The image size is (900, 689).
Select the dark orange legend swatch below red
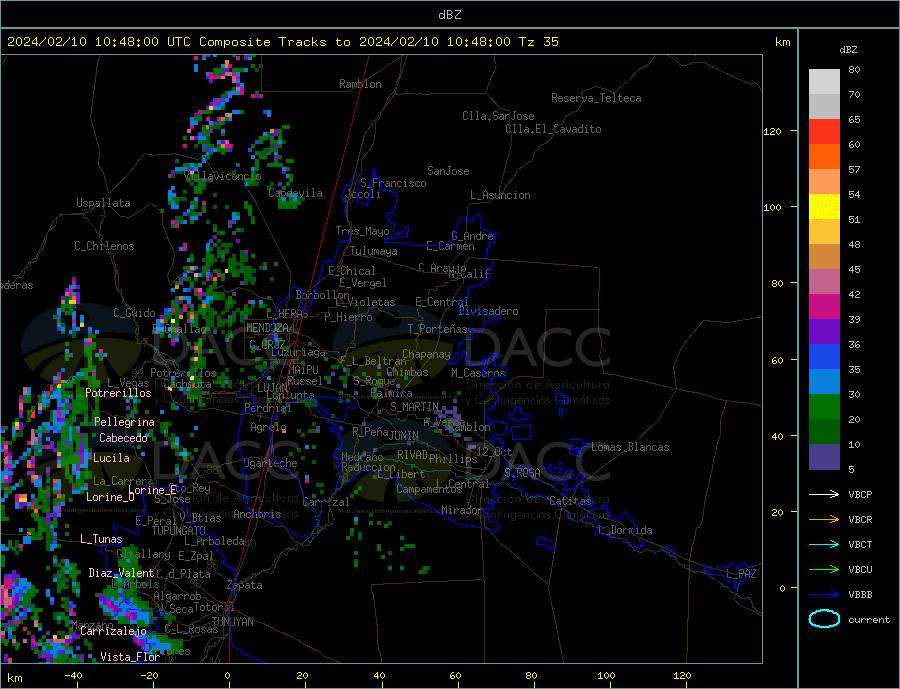click(824, 157)
